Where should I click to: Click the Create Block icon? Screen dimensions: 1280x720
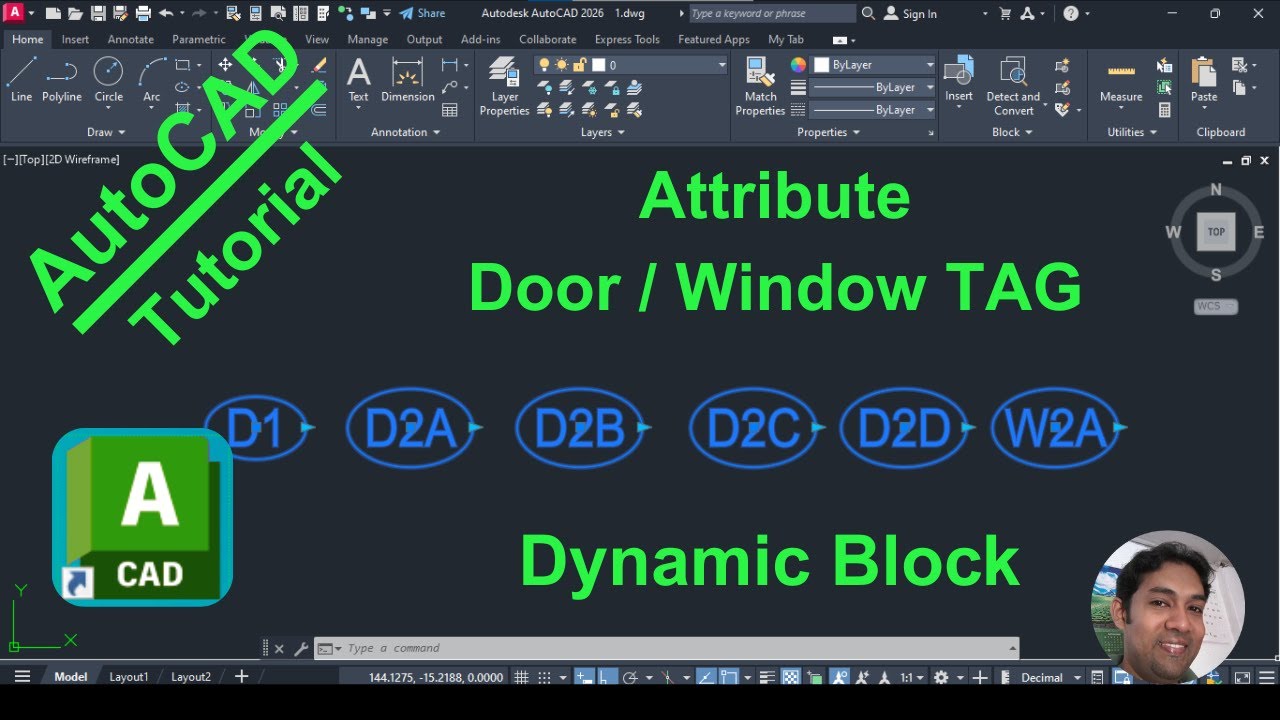(x=1063, y=66)
